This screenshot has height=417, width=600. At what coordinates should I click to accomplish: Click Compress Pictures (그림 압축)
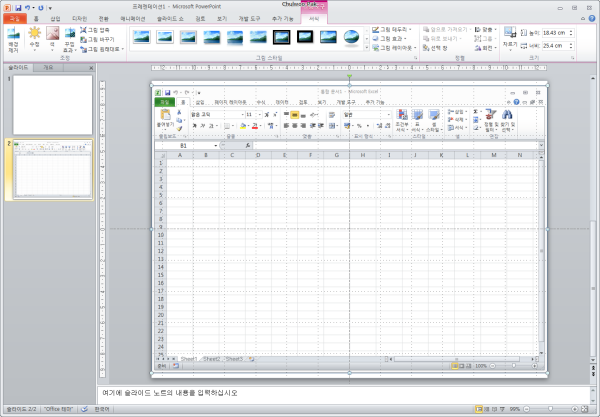coord(95,30)
